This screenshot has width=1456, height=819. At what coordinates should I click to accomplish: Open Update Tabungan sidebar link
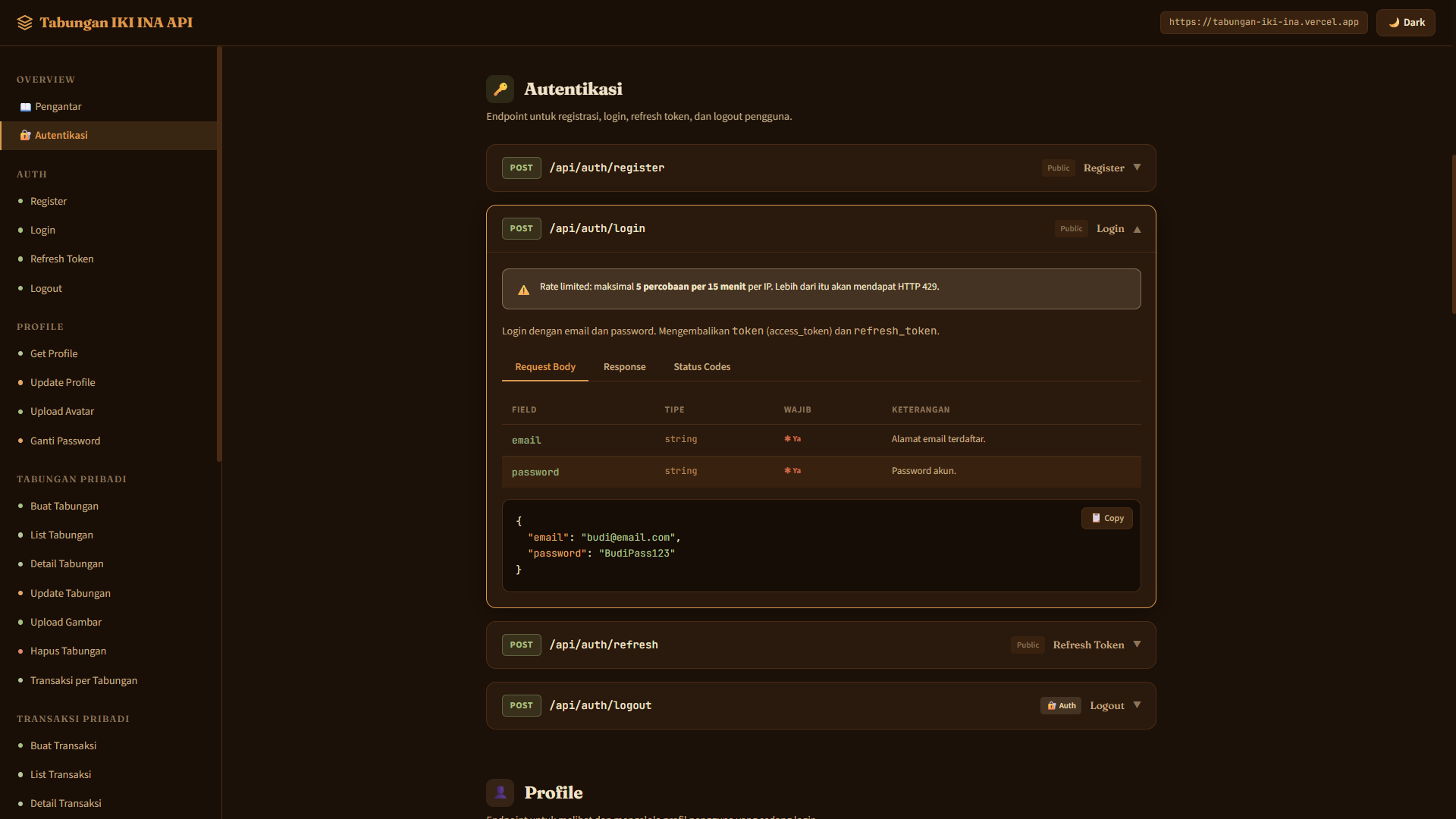[71, 594]
